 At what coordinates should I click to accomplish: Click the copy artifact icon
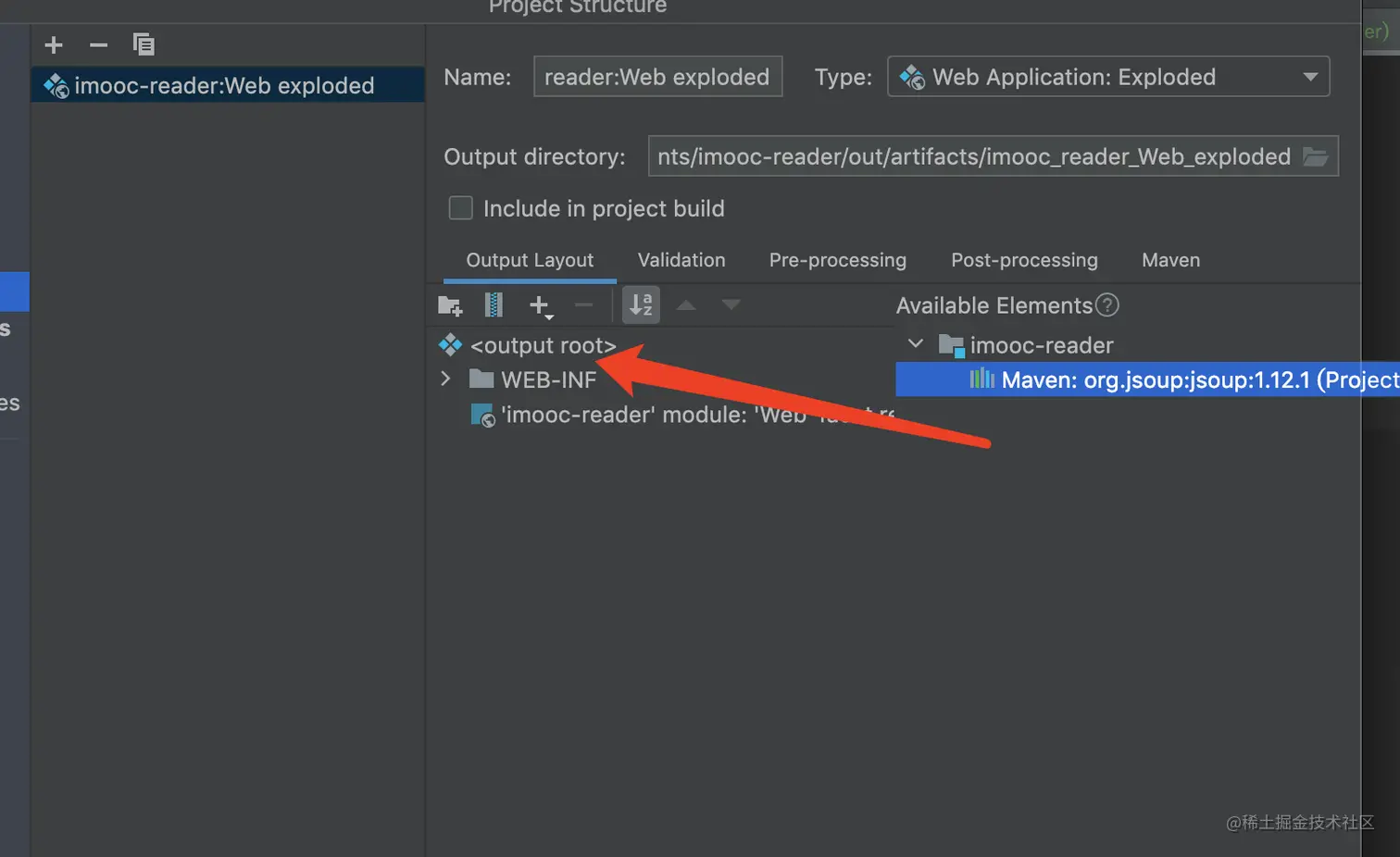pos(144,44)
